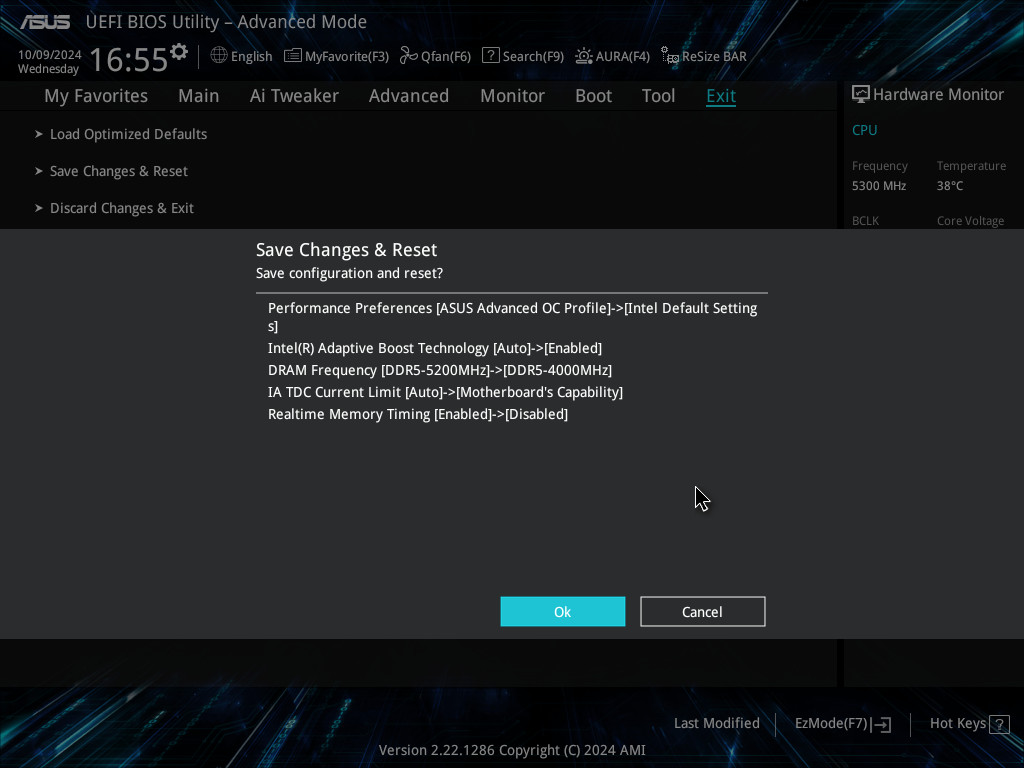Open the Ai Tweaker tab

click(x=294, y=96)
